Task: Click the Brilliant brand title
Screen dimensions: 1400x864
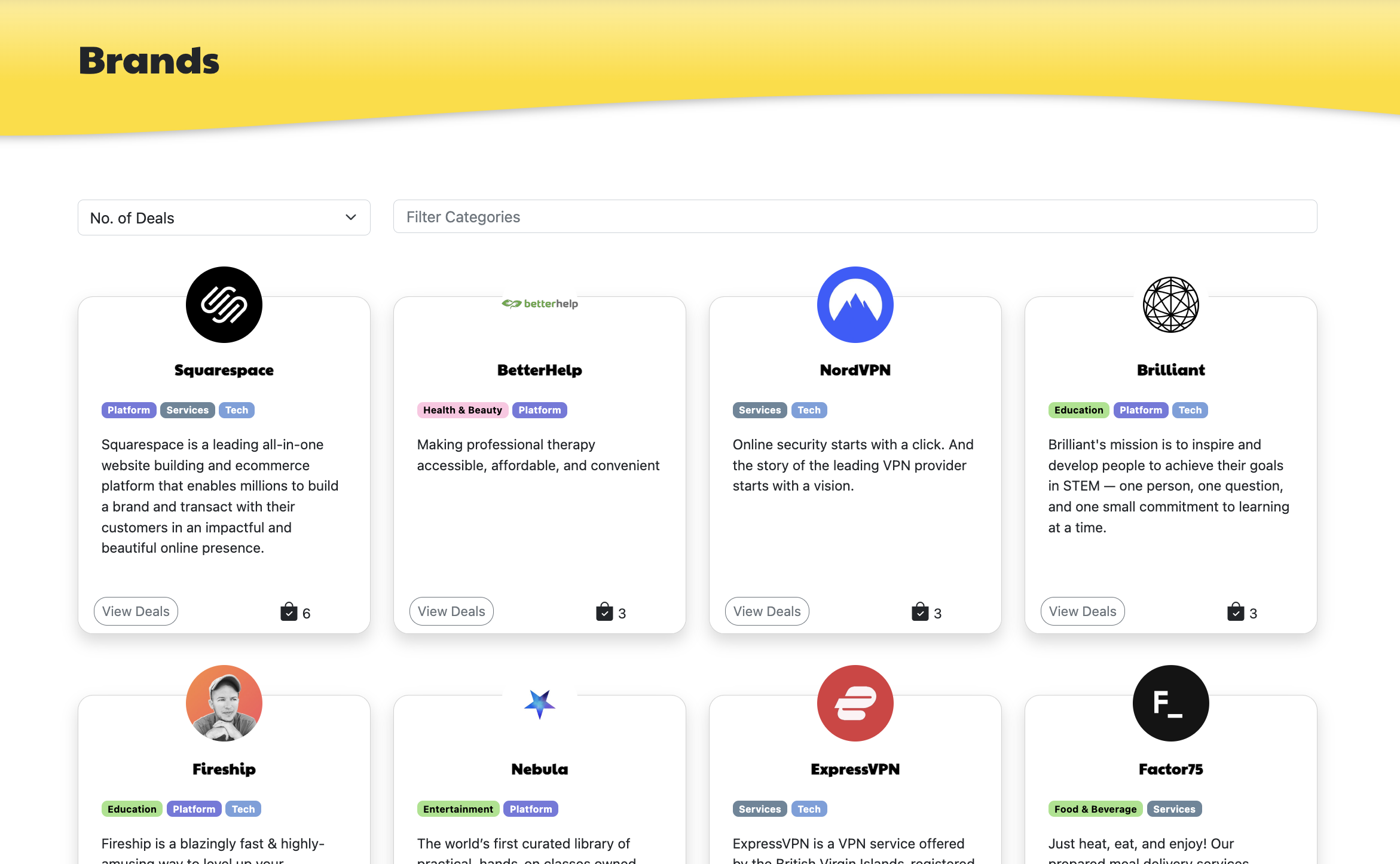Action: [x=1171, y=370]
